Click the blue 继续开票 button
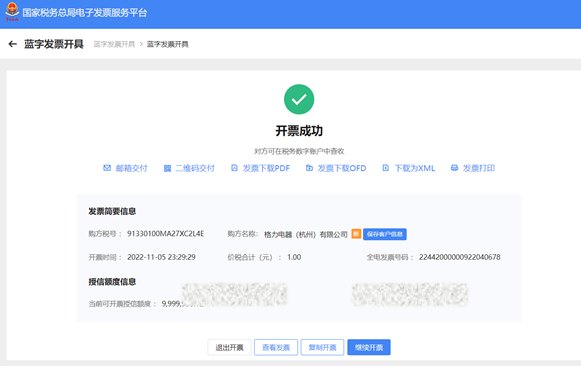The width and height of the screenshot is (581, 366). [x=369, y=347]
